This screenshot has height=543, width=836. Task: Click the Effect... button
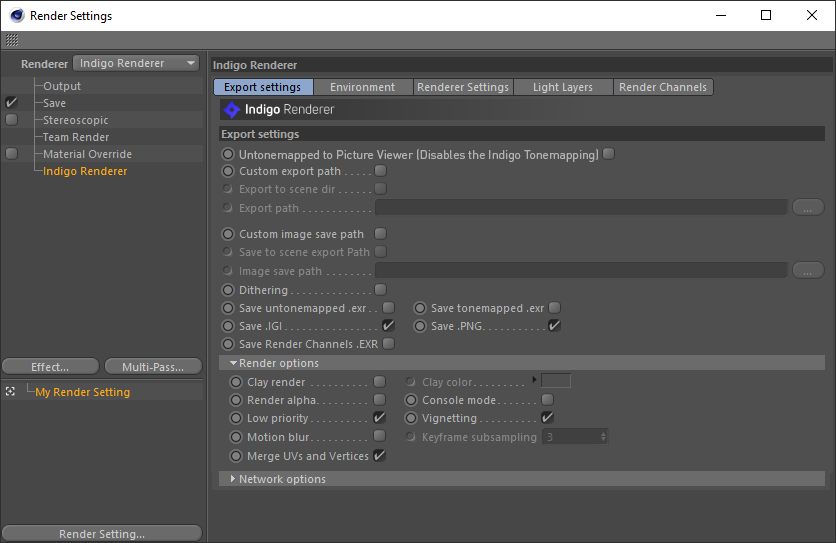tap(50, 367)
